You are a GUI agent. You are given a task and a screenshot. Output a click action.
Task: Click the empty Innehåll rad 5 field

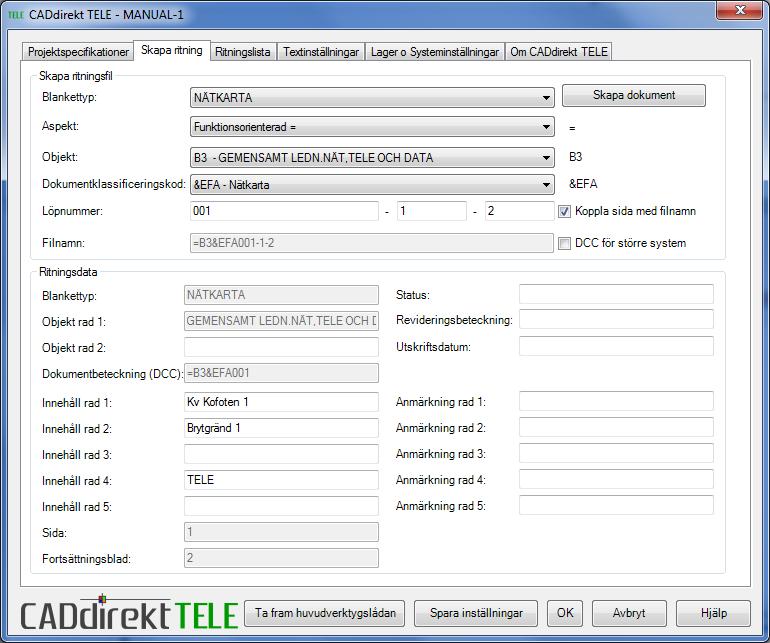click(281, 506)
